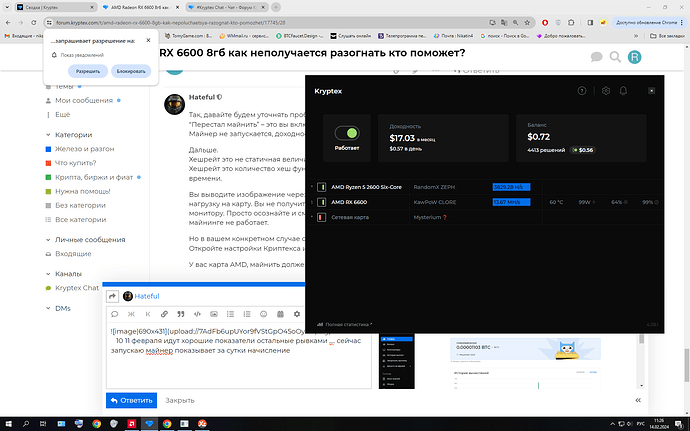Toggle Сетевая карта device mining
Image resolution: width=690 pixels, height=431 pixels.
pyautogui.click(x=322, y=217)
